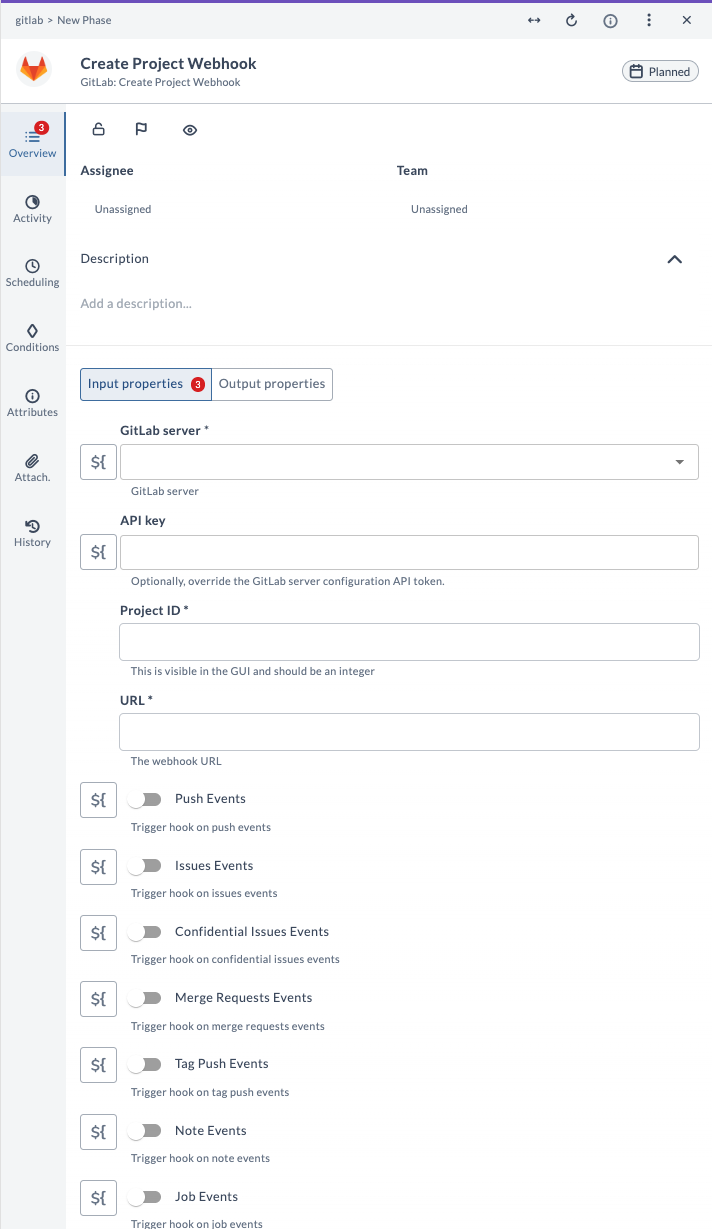
Task: Select the Input properties tab
Action: (146, 384)
